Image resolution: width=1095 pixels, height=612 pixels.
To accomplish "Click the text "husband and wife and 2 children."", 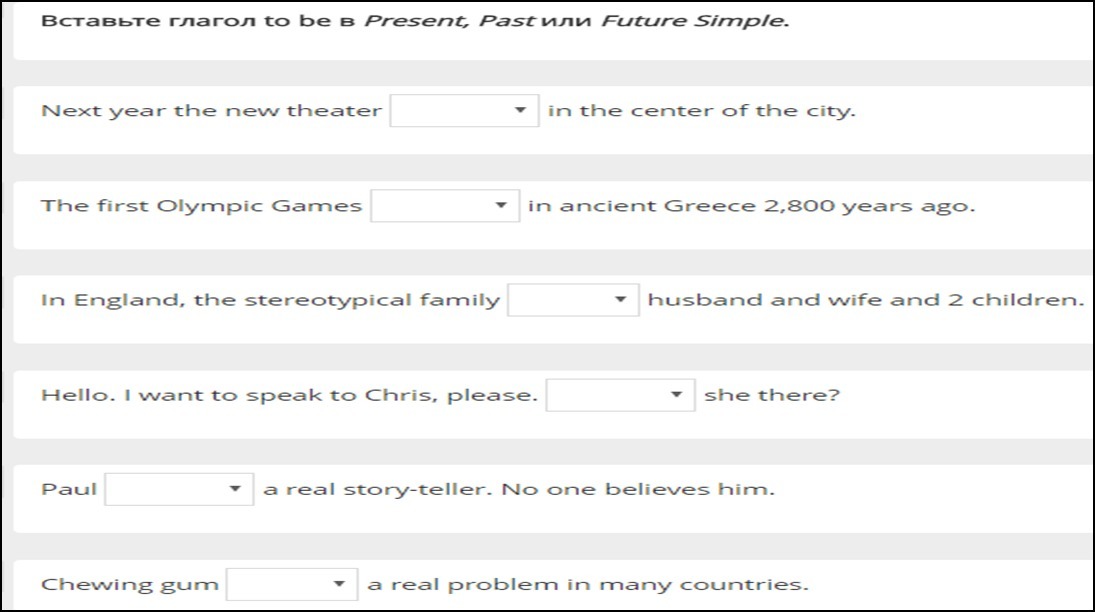I will [866, 300].
